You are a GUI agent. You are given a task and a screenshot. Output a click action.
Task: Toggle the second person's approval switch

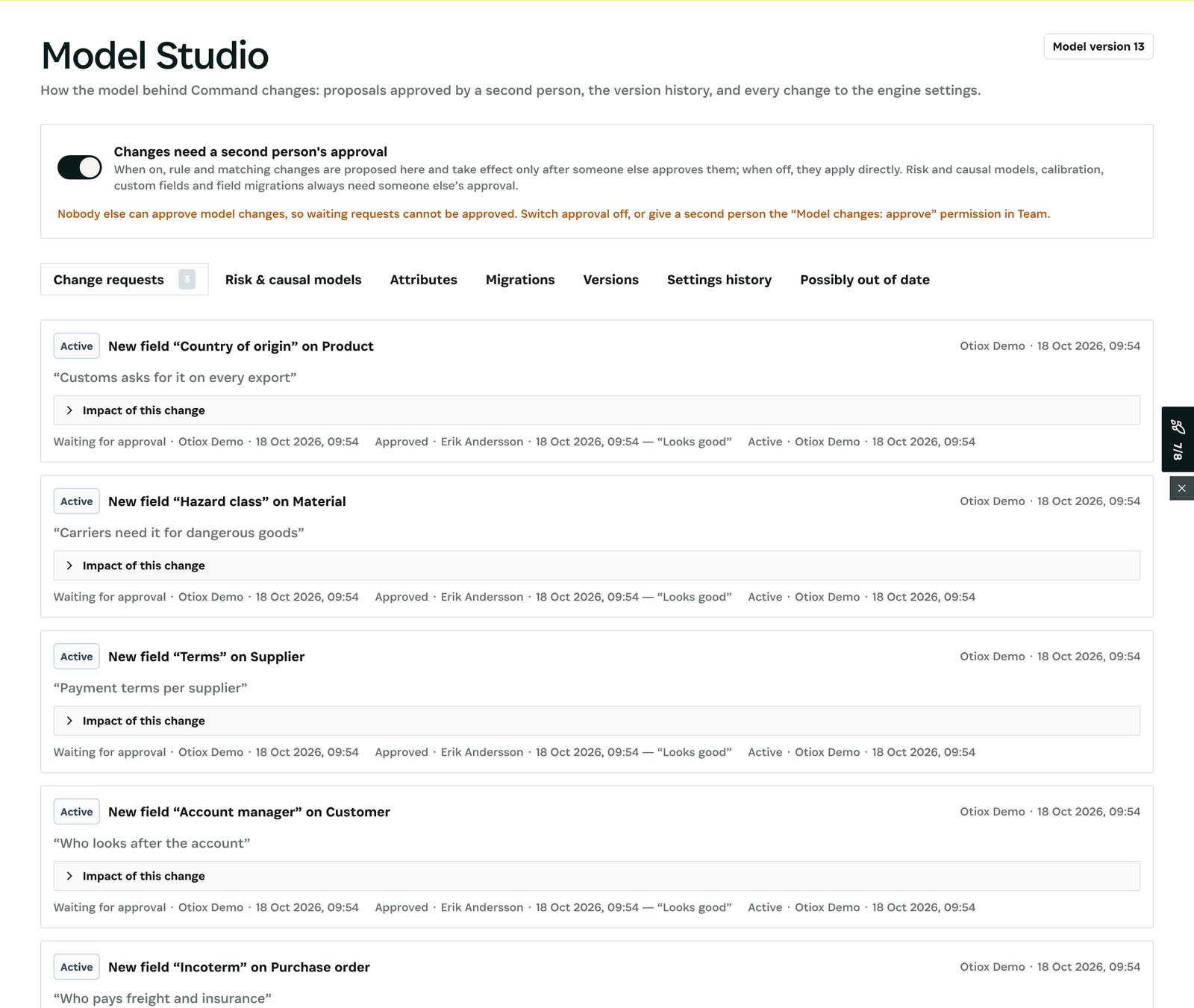[x=80, y=167]
